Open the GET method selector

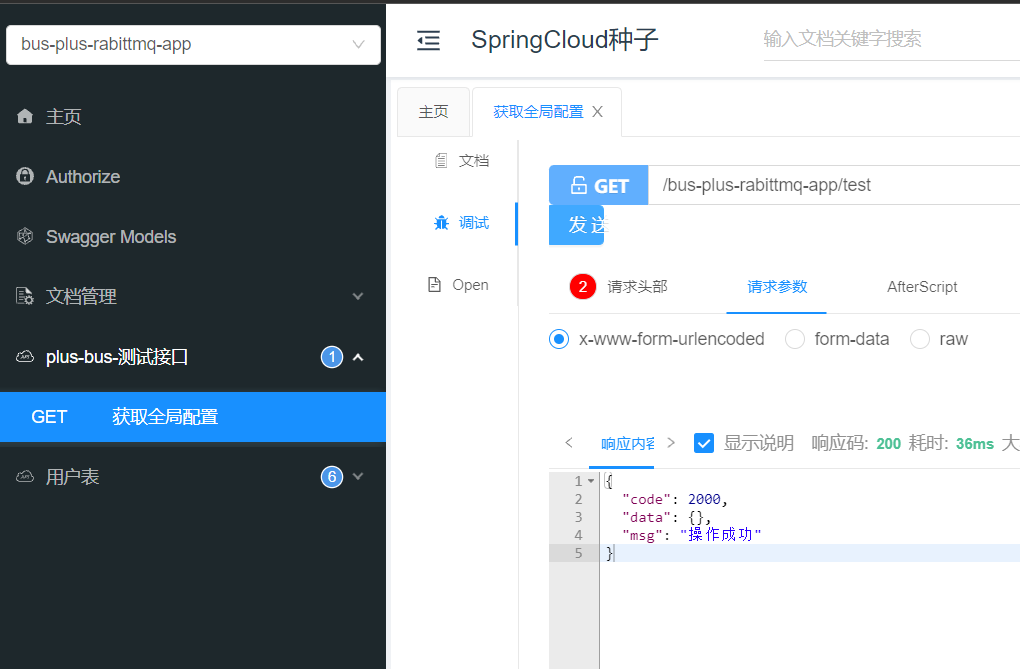(x=598, y=185)
